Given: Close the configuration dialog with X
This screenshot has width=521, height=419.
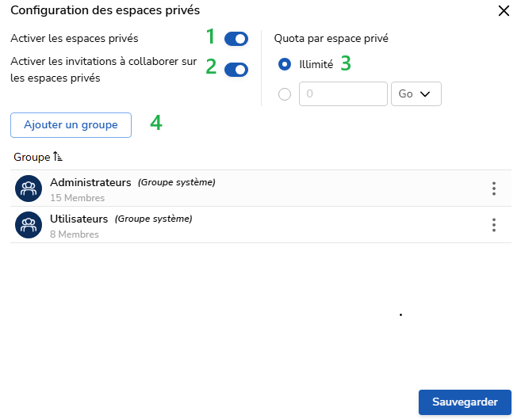Looking at the screenshot, I should click(x=504, y=11).
